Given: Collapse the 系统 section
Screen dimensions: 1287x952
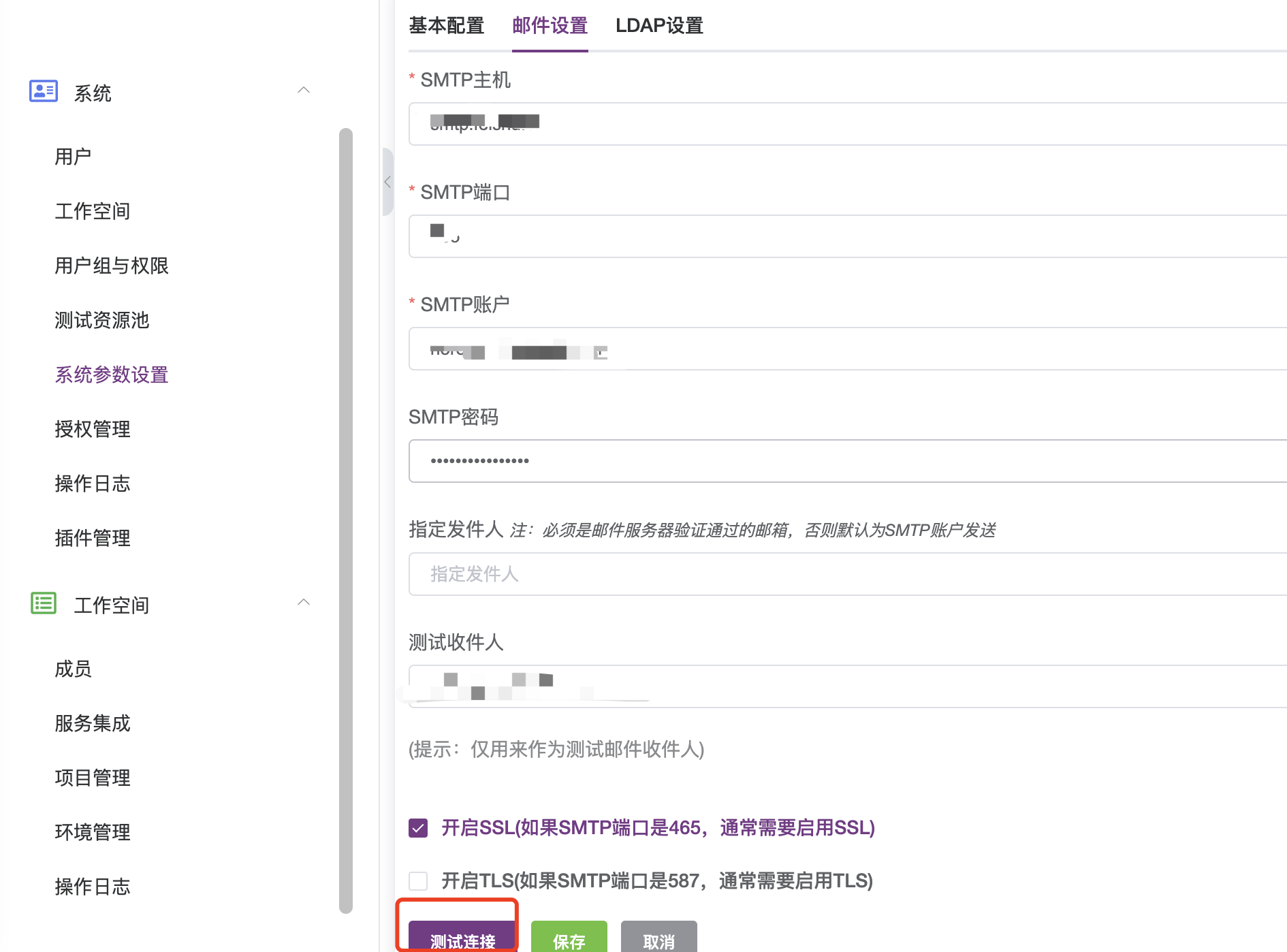Looking at the screenshot, I should click(304, 90).
